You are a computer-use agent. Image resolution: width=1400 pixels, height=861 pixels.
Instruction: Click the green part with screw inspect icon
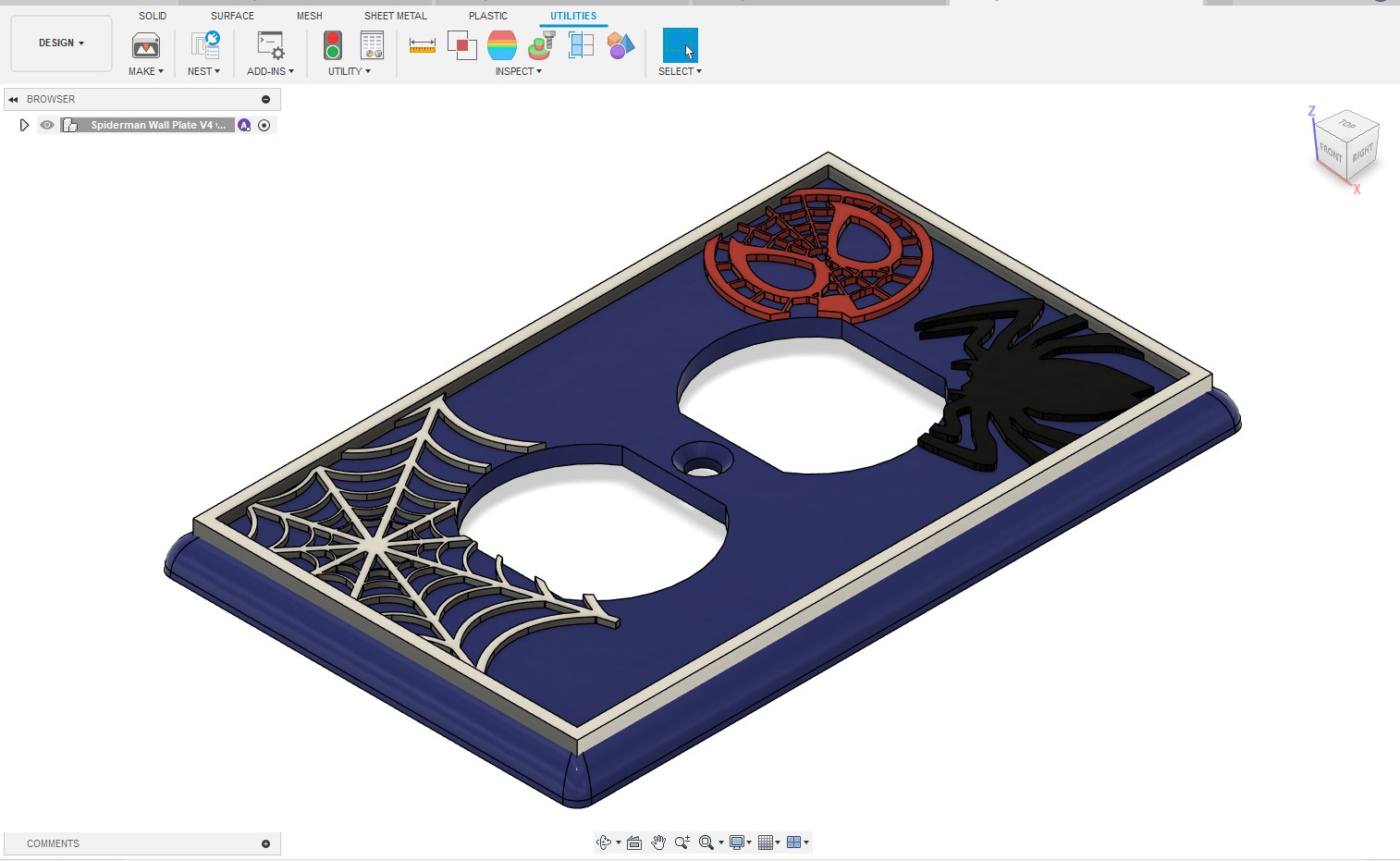[x=542, y=45]
